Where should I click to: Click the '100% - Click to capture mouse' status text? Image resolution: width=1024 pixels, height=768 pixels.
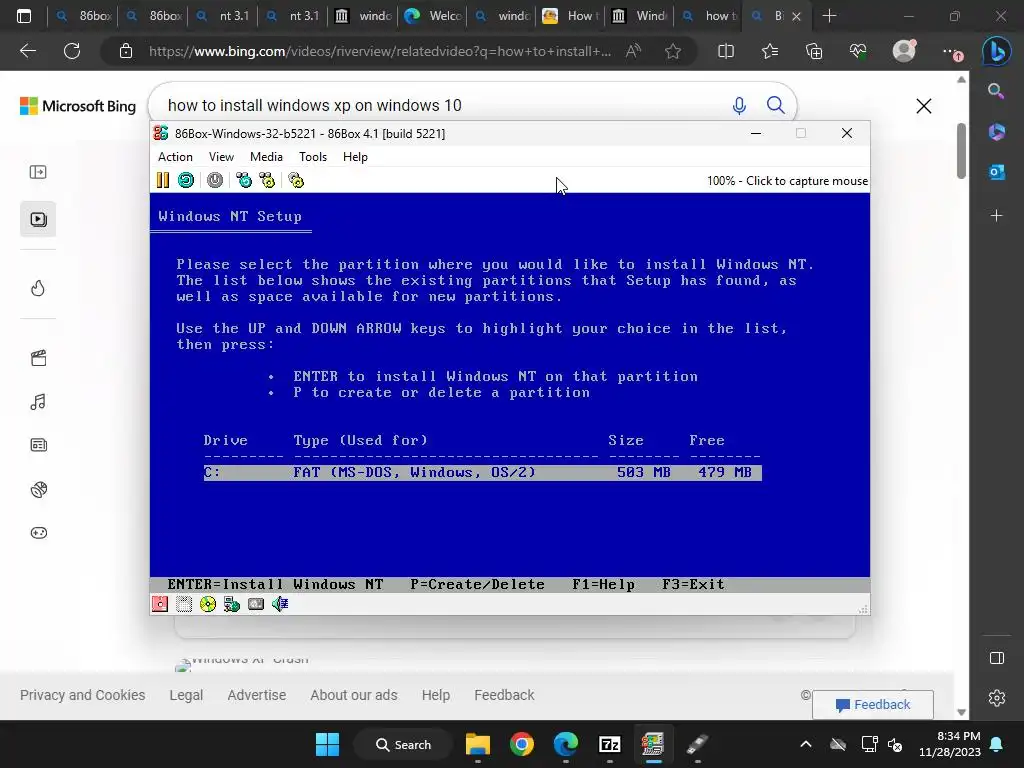[787, 181]
